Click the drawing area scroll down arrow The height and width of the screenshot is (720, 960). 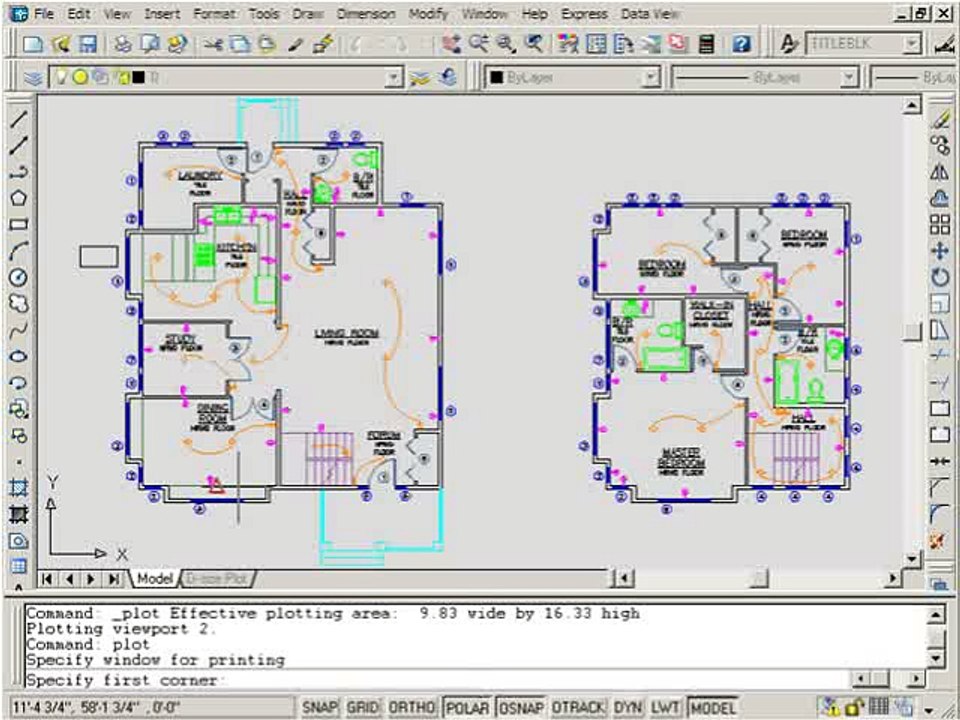pos(912,558)
